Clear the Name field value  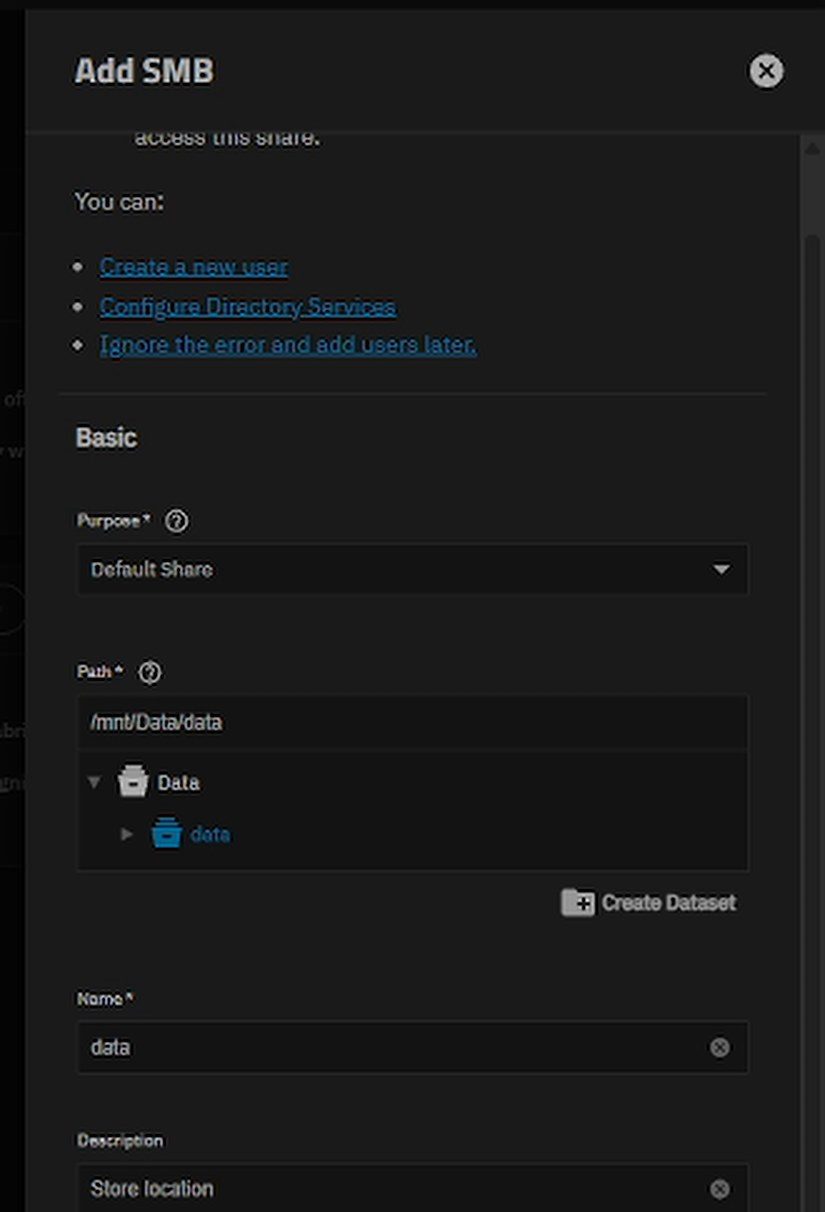(719, 1047)
